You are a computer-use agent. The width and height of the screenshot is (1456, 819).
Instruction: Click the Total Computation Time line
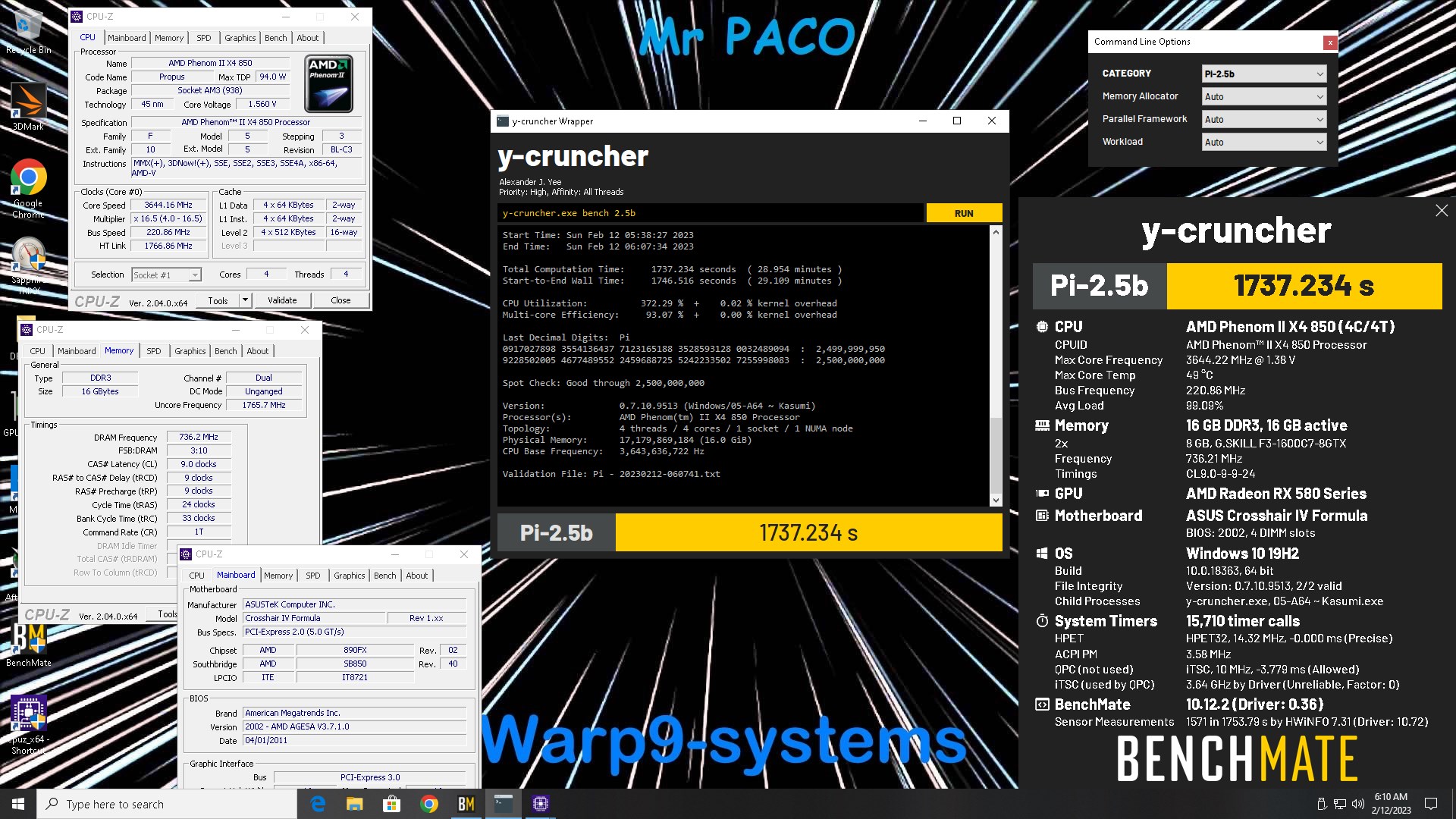[672, 269]
